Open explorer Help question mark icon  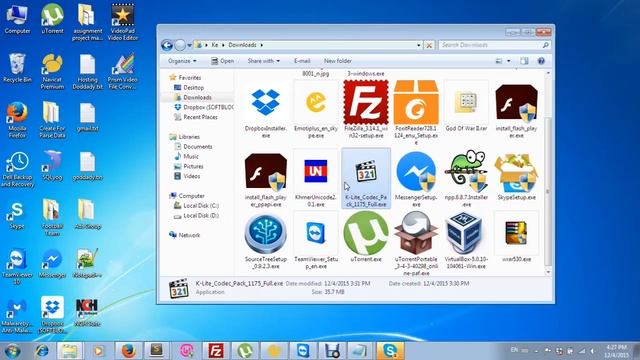pyautogui.click(x=541, y=61)
